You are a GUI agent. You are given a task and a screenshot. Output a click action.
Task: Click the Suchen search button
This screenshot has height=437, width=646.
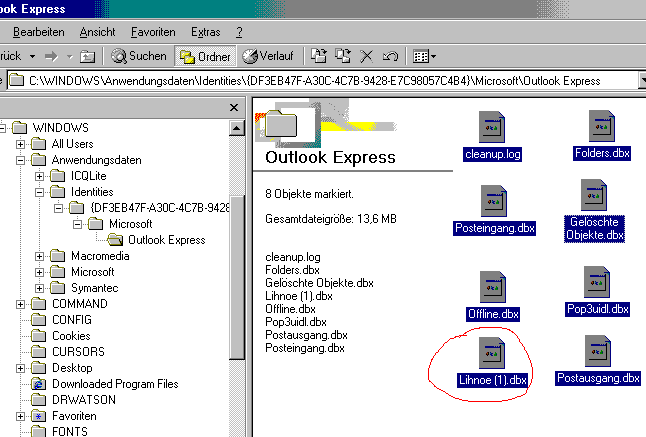(x=139, y=56)
